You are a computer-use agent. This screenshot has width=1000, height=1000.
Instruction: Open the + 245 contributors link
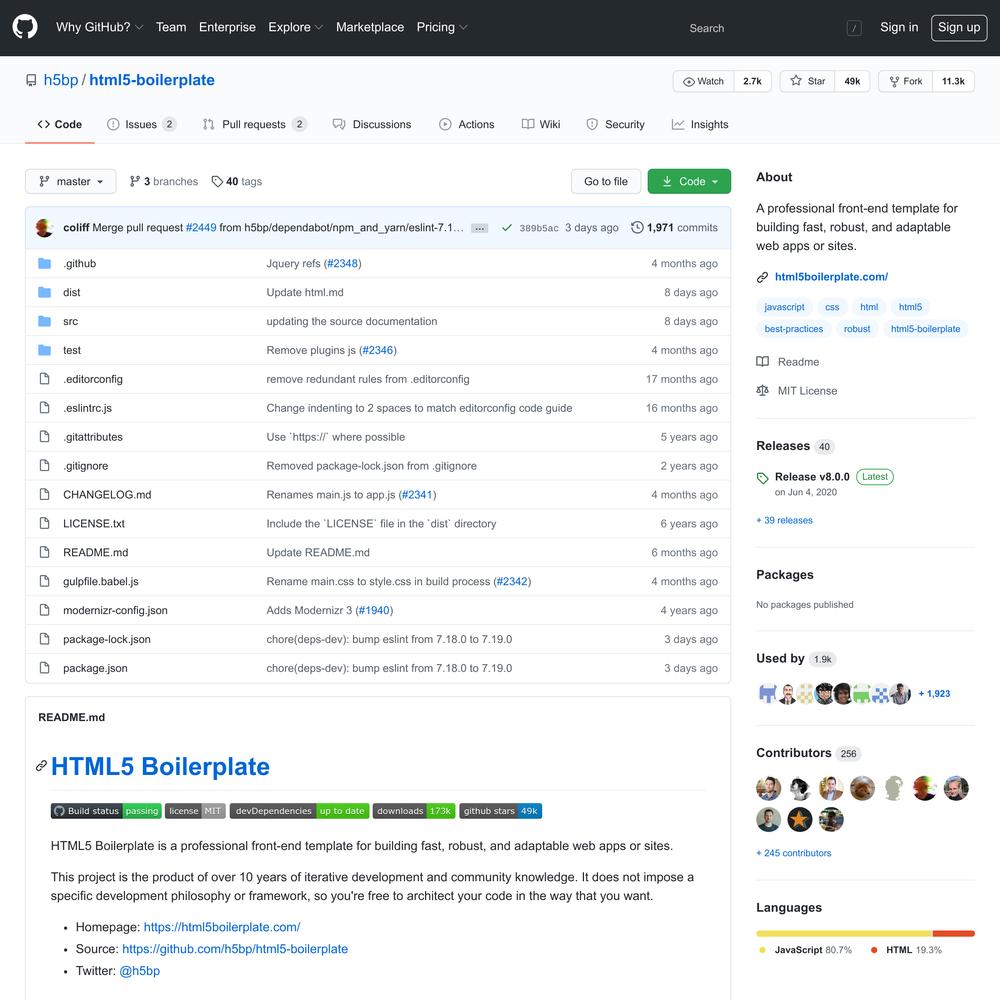[x=794, y=853]
